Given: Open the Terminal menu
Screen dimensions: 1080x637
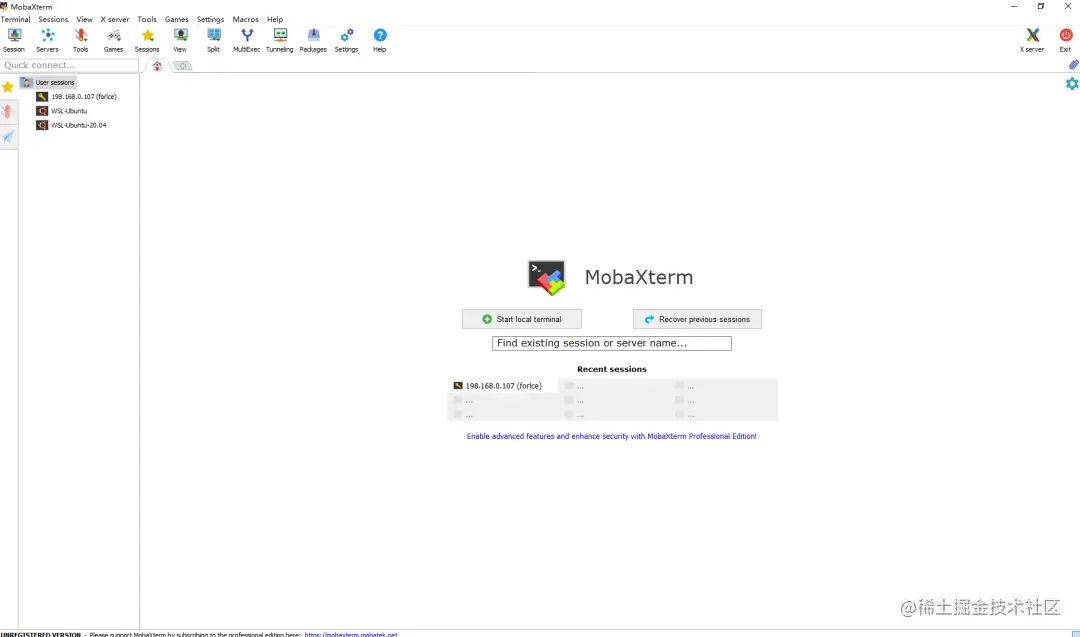Looking at the screenshot, I should coord(16,19).
